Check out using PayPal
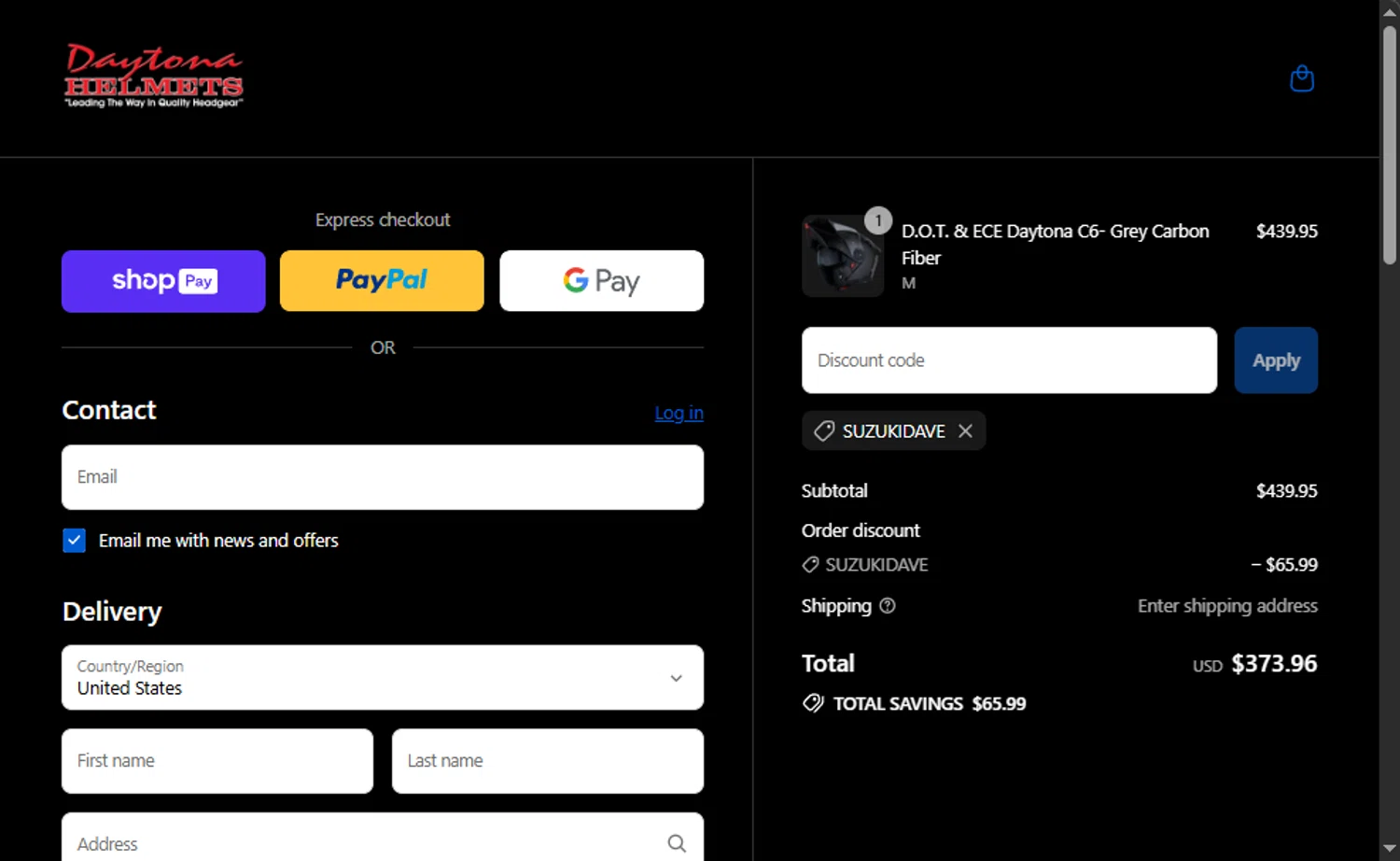1400x861 pixels. 382,281
